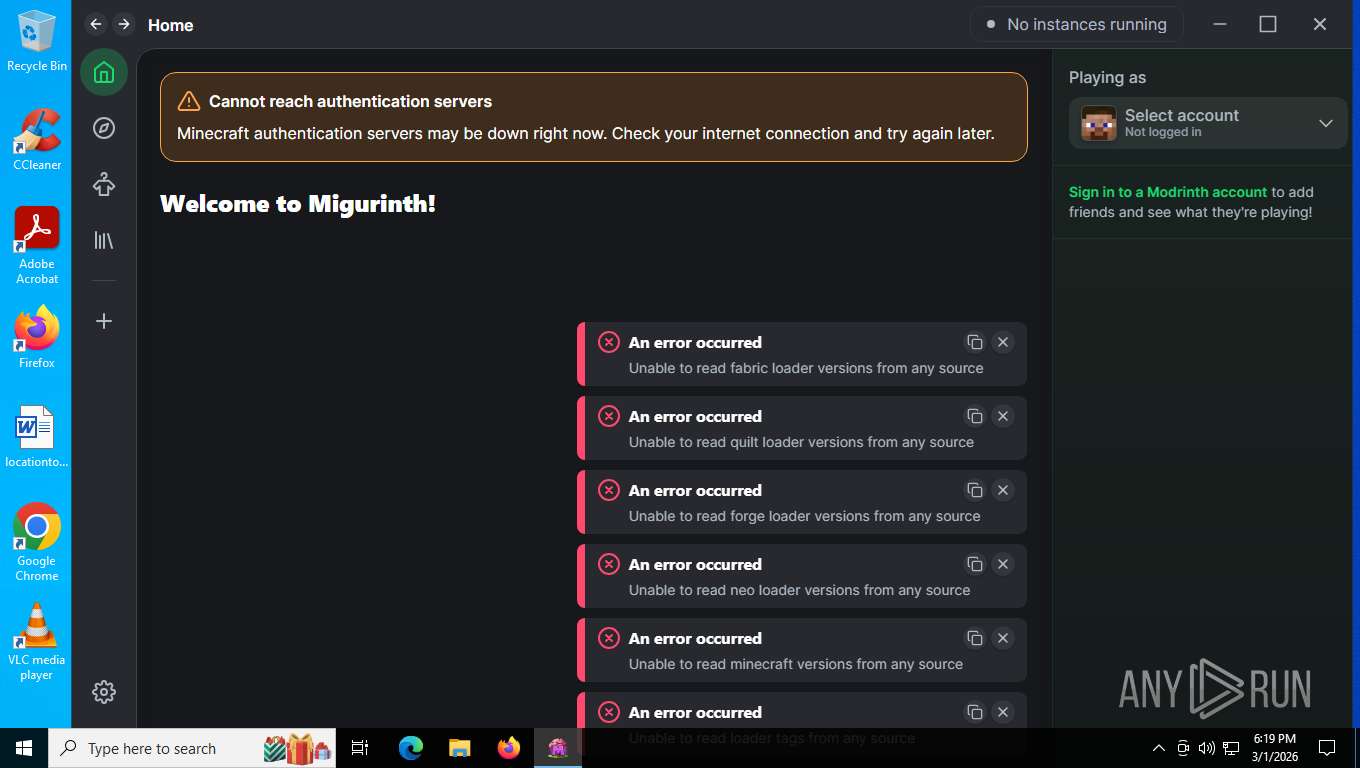Click Unable to read minecraft versions text
This screenshot has width=1360, height=768.
click(x=796, y=664)
